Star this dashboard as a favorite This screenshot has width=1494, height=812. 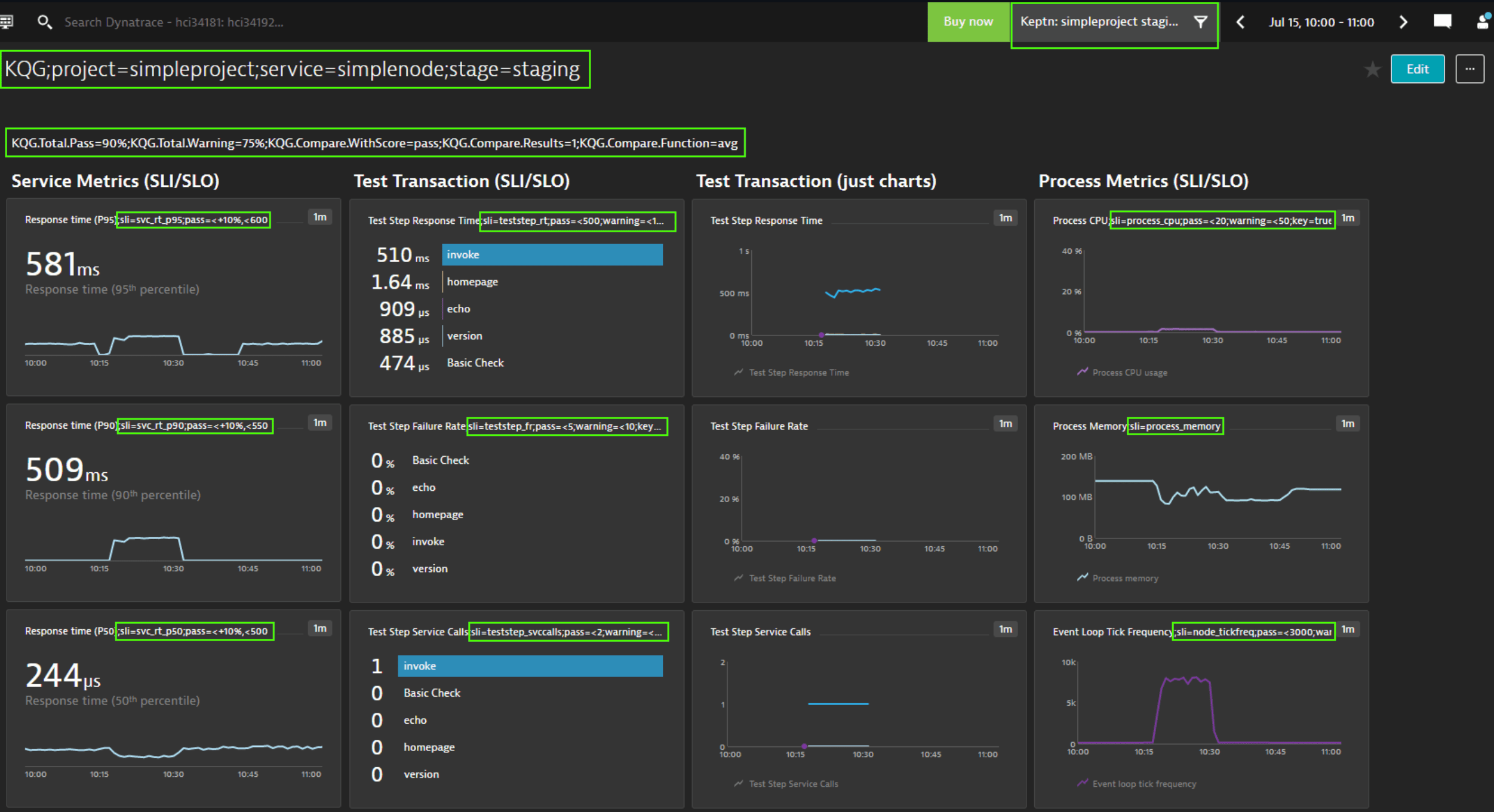pos(1373,69)
